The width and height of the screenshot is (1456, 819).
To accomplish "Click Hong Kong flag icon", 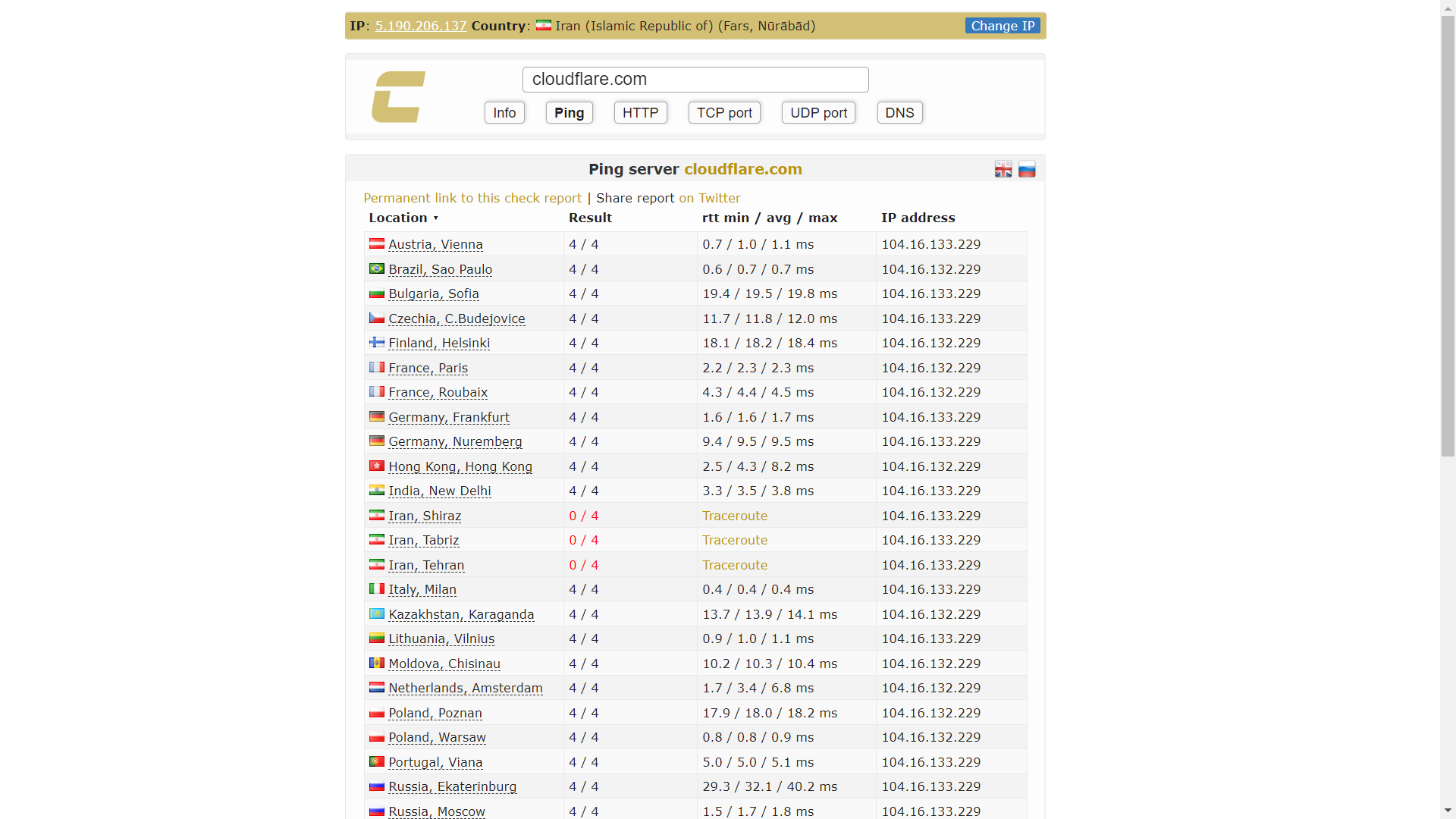I will [377, 466].
